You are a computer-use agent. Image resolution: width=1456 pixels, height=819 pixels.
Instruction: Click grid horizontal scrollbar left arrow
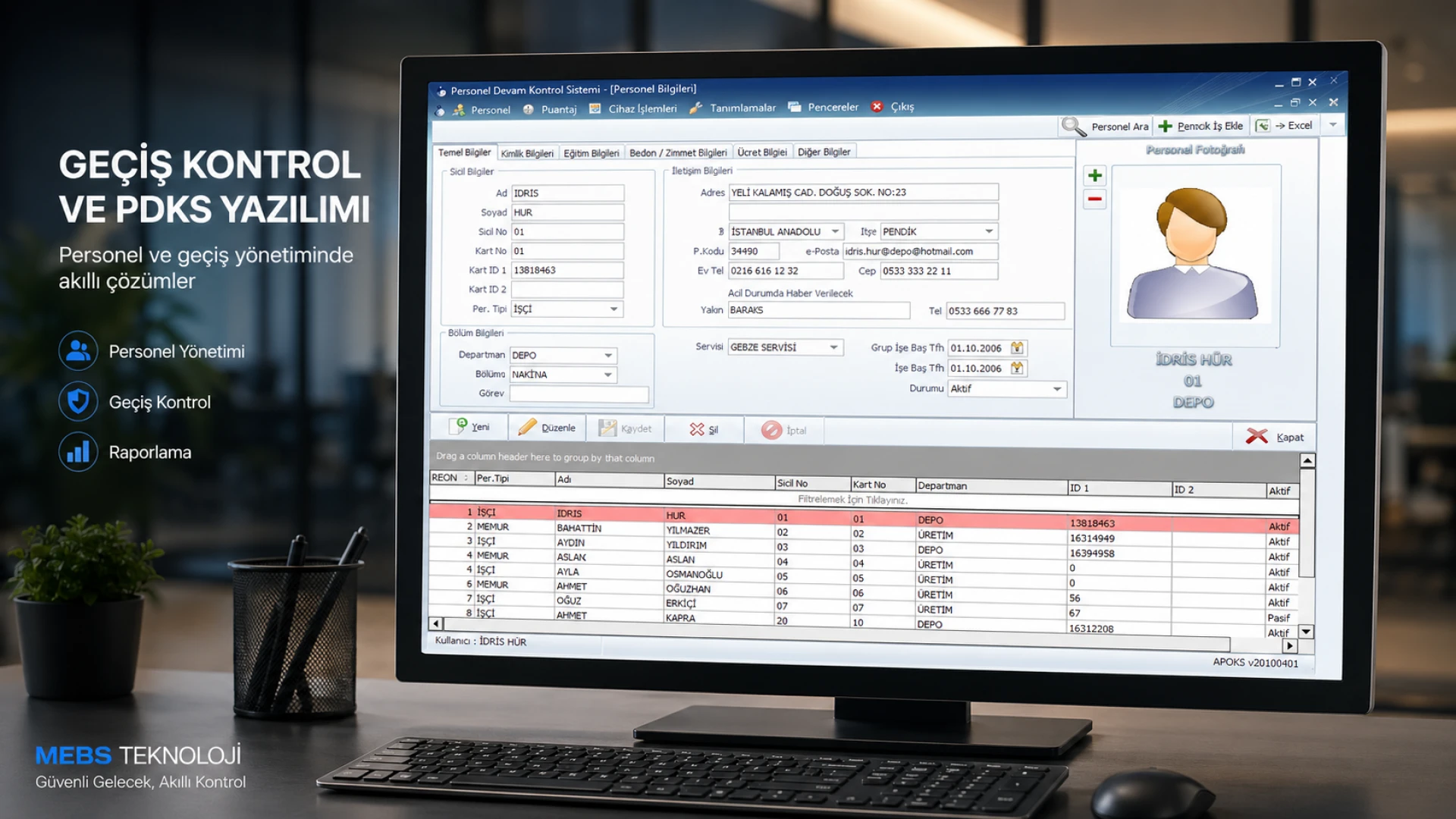pos(436,623)
